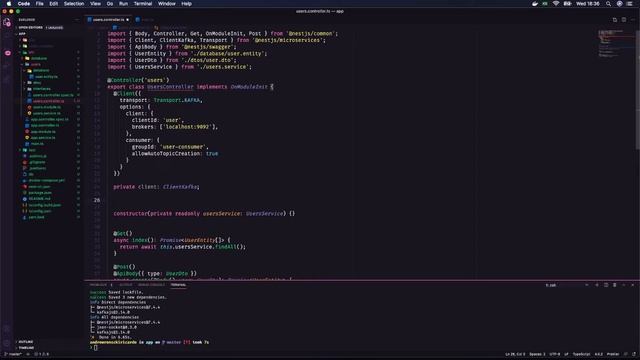The width and height of the screenshot is (640, 360).
Task: Collapse the APP folder section header
Action: pyautogui.click(x=22, y=34)
